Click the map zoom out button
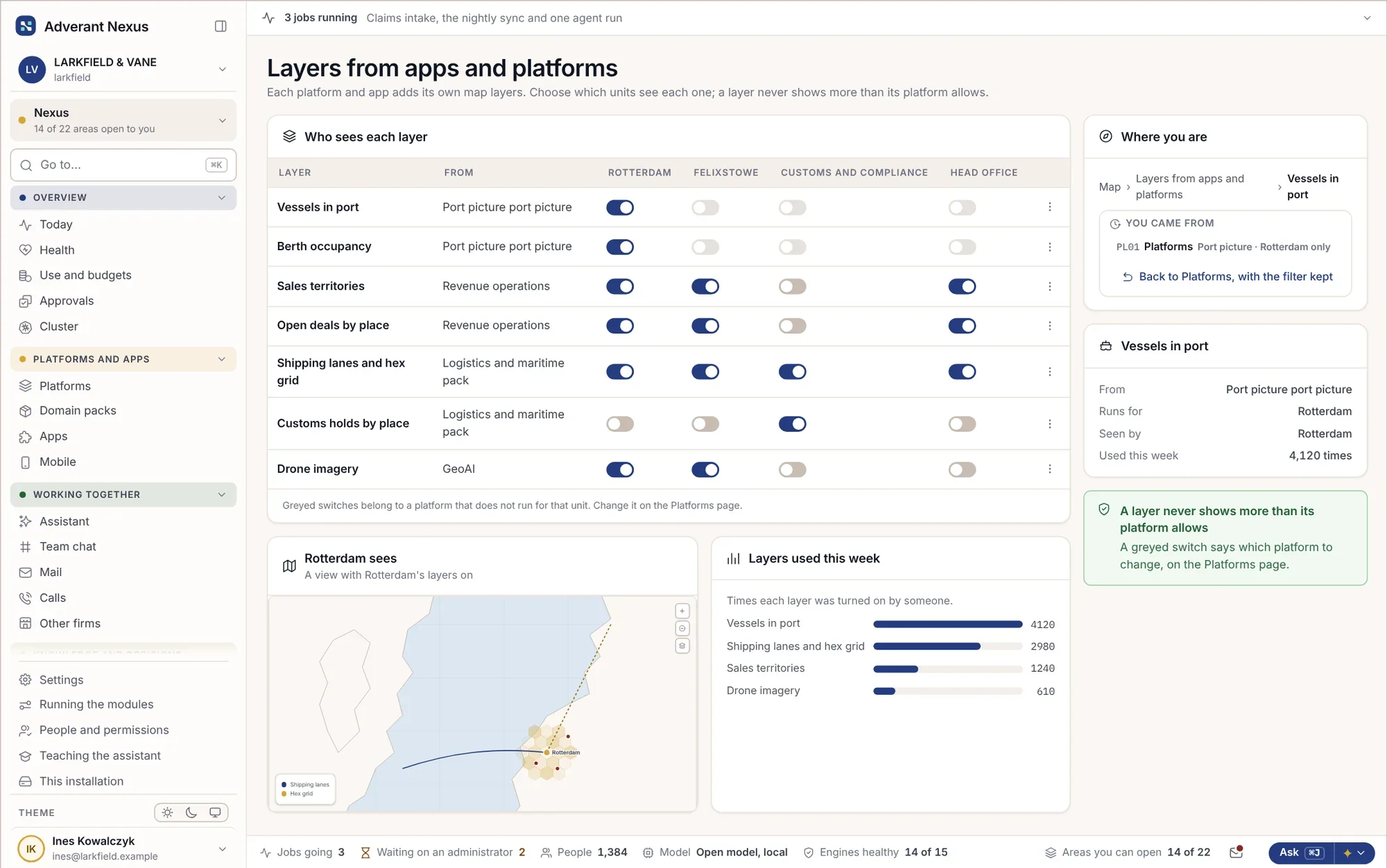The image size is (1387, 868). coord(682,628)
